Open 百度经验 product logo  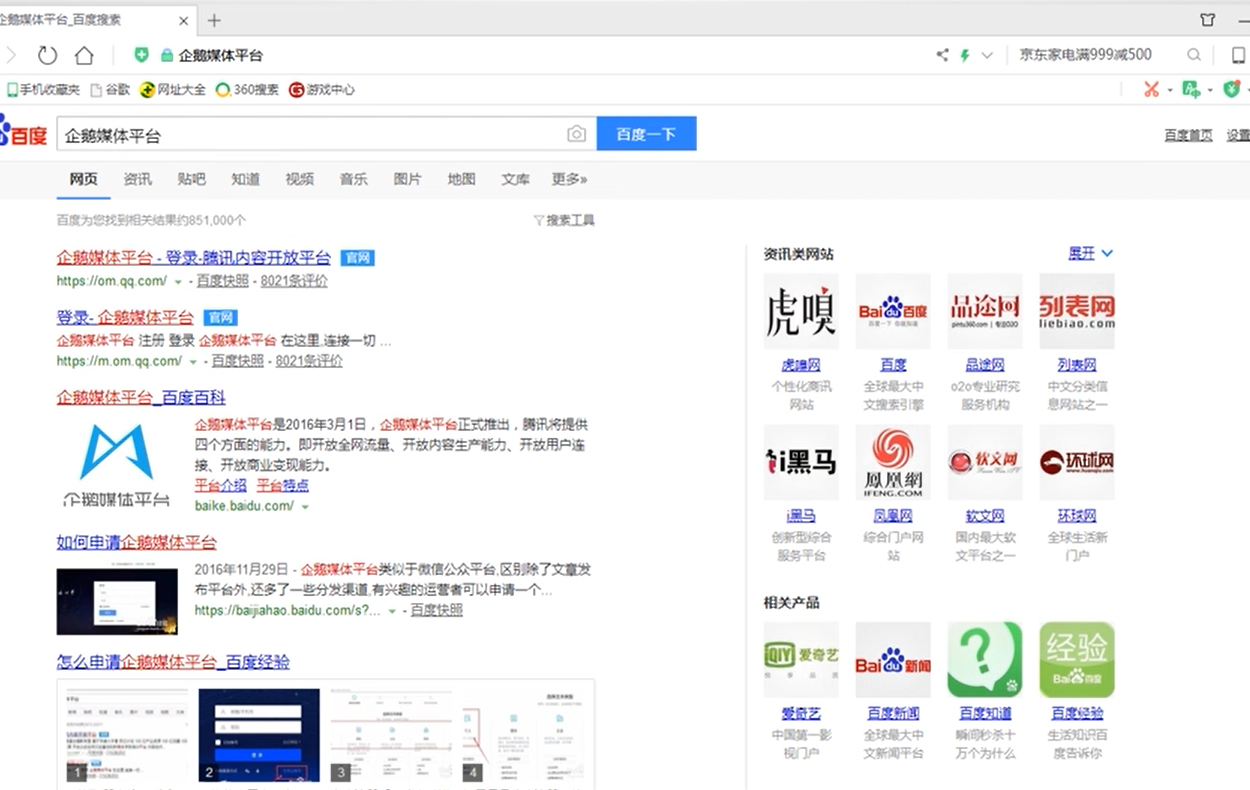[1077, 660]
